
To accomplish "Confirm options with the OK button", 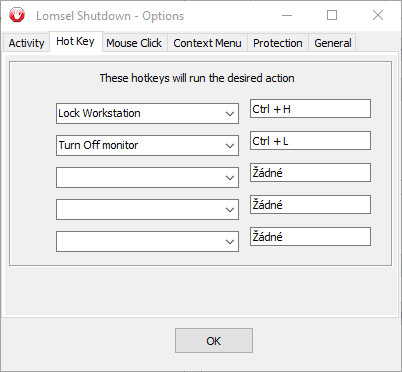I will [214, 340].
